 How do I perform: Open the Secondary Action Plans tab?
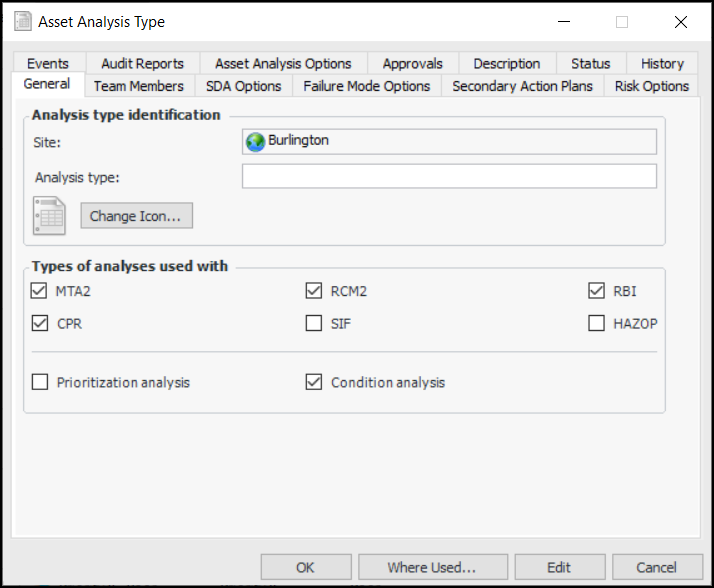(x=522, y=86)
